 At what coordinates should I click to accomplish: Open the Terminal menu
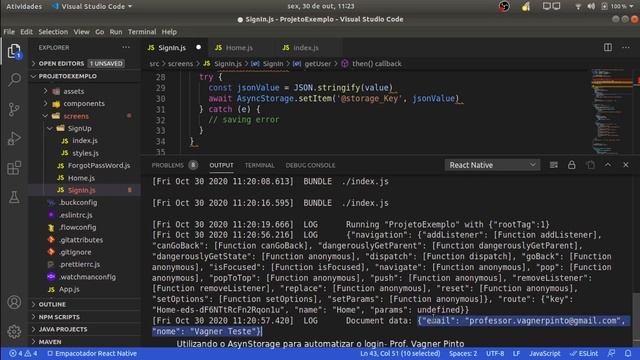pos(142,32)
